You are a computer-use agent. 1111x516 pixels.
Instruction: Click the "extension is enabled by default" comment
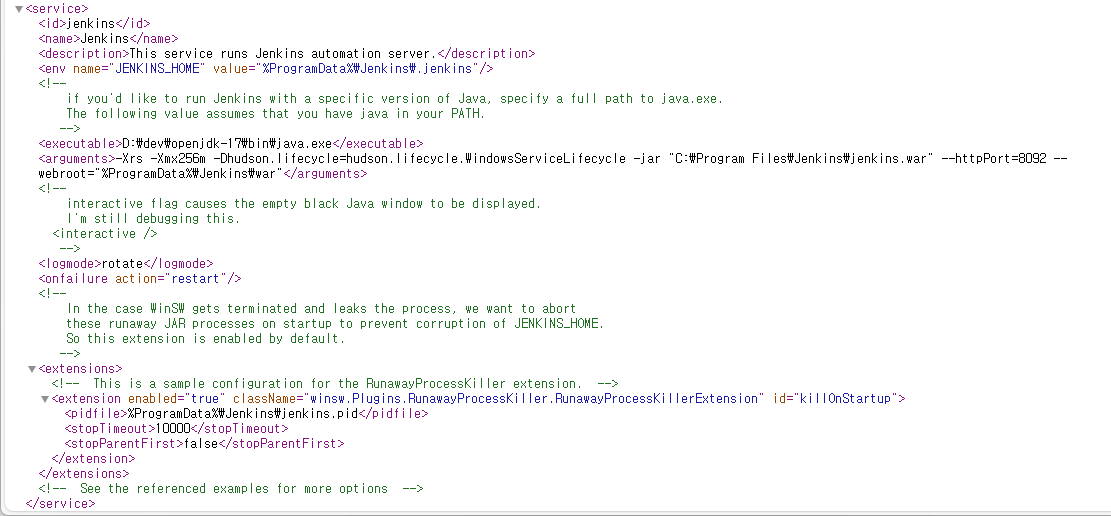(x=206, y=339)
